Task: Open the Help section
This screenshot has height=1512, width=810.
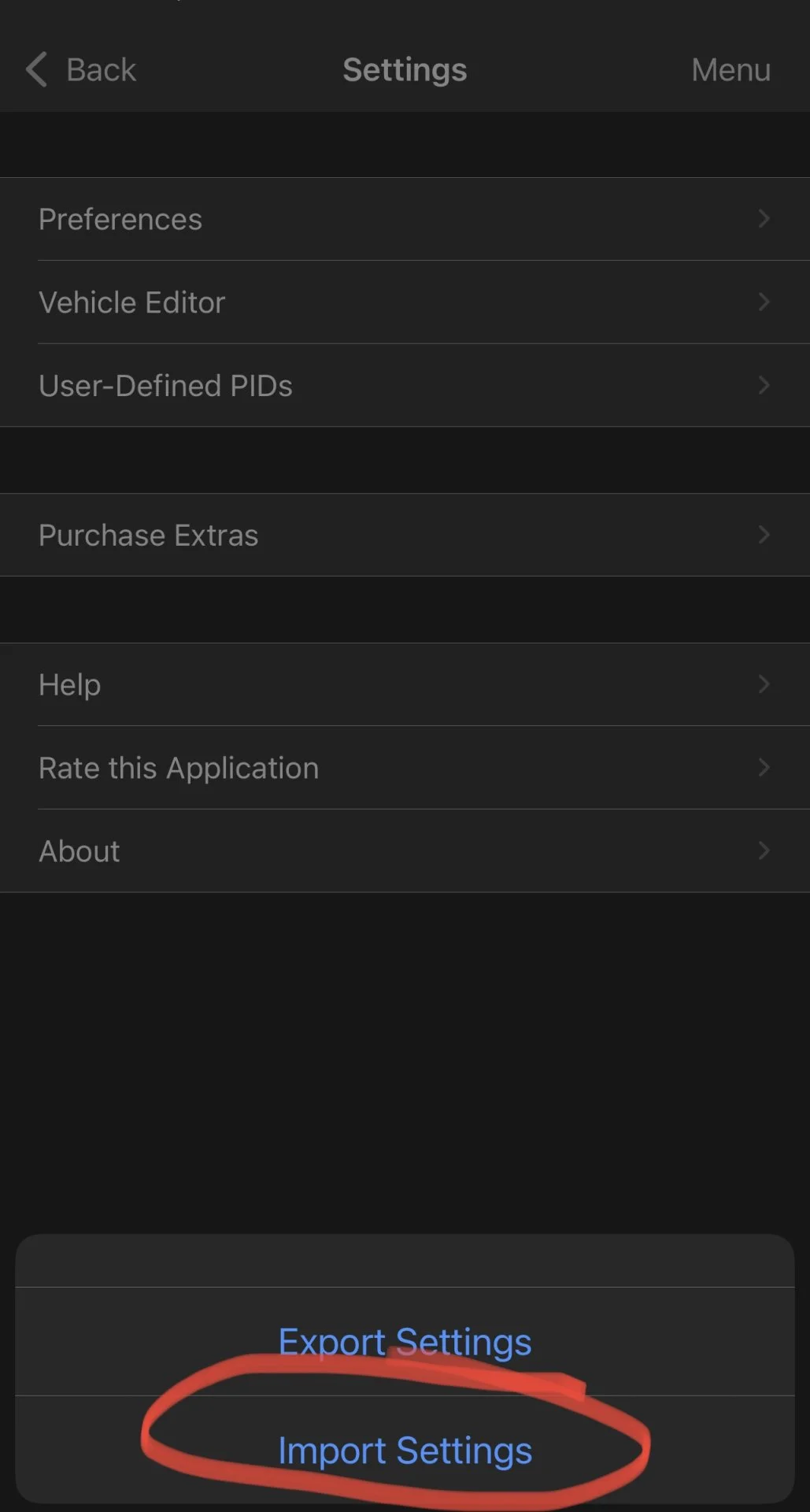Action: pyautogui.click(x=69, y=685)
